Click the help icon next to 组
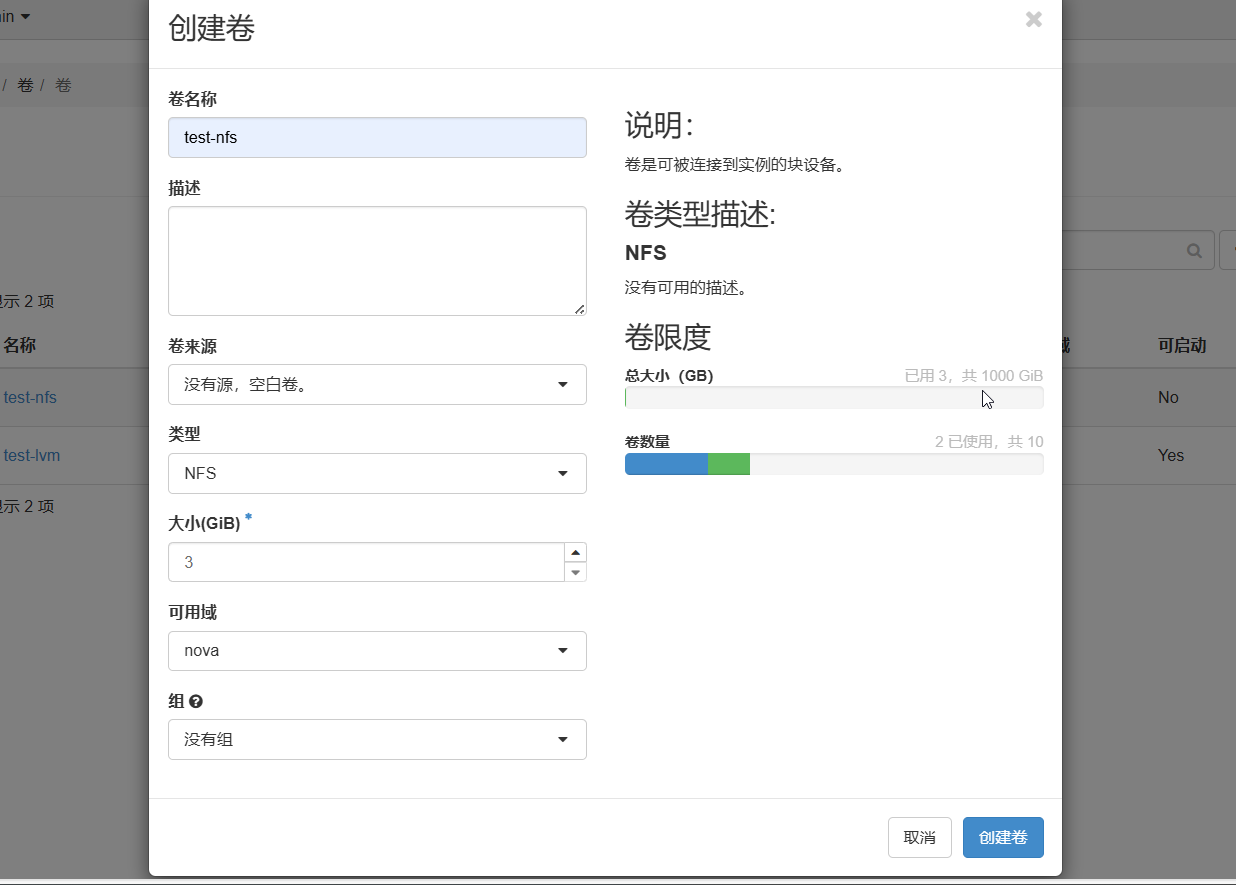This screenshot has width=1236, height=885. tap(196, 701)
